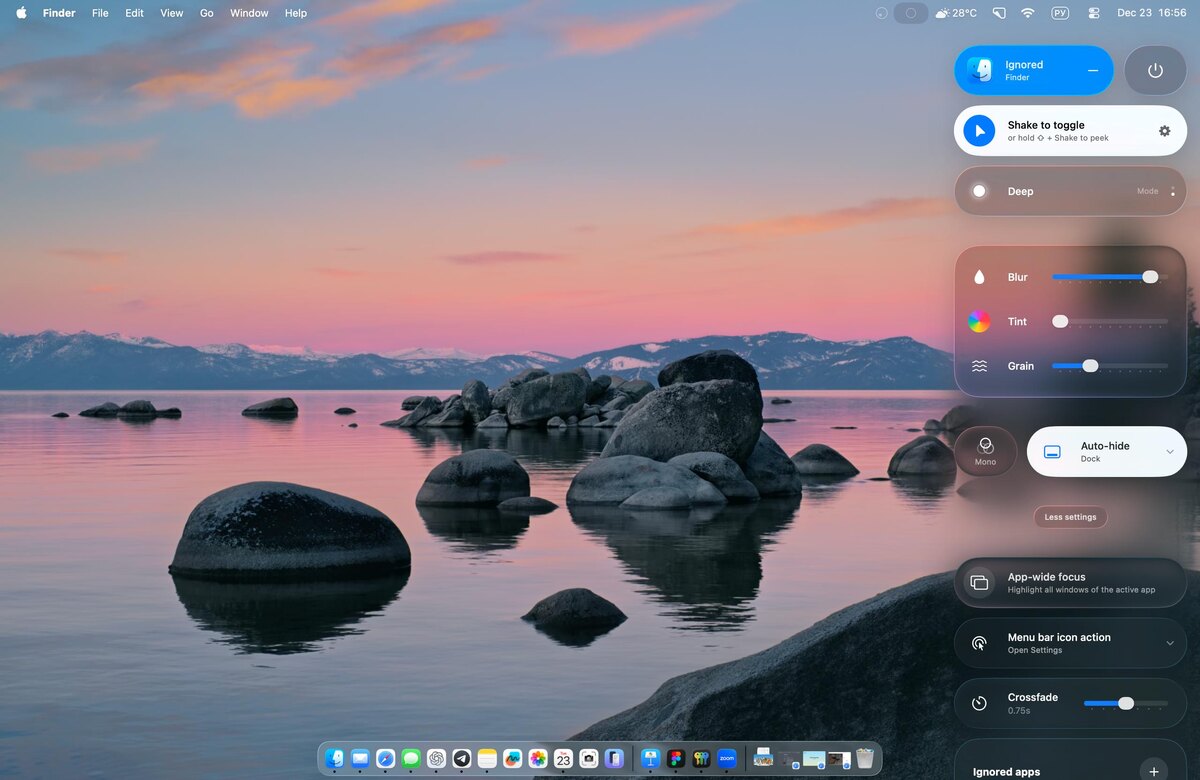Launch Figma from the Dock
Screen dimensions: 1200x780
[676, 759]
